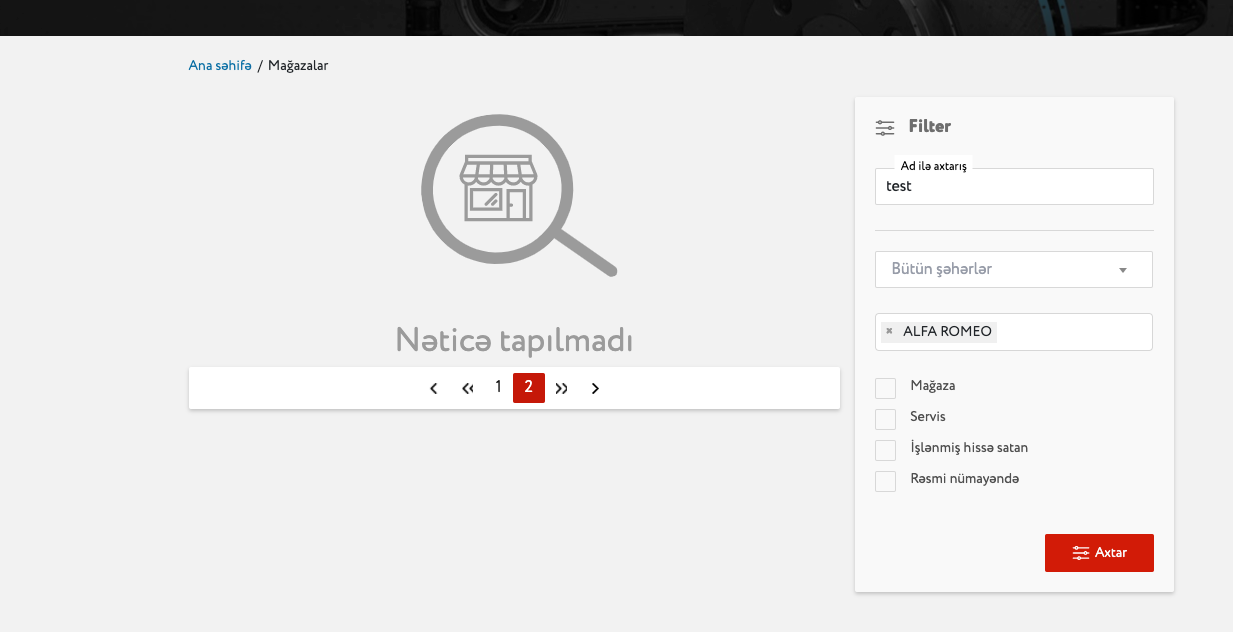Click the Mağazalar breadcrumb item
Image resolution: width=1233 pixels, height=632 pixels.
pos(298,66)
